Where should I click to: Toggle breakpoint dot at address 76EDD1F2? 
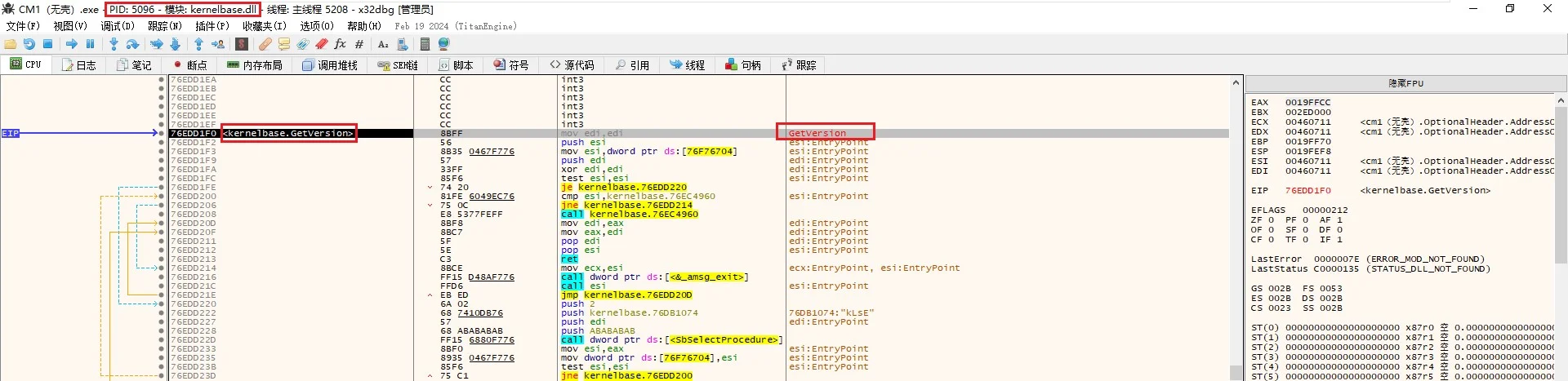click(x=162, y=143)
